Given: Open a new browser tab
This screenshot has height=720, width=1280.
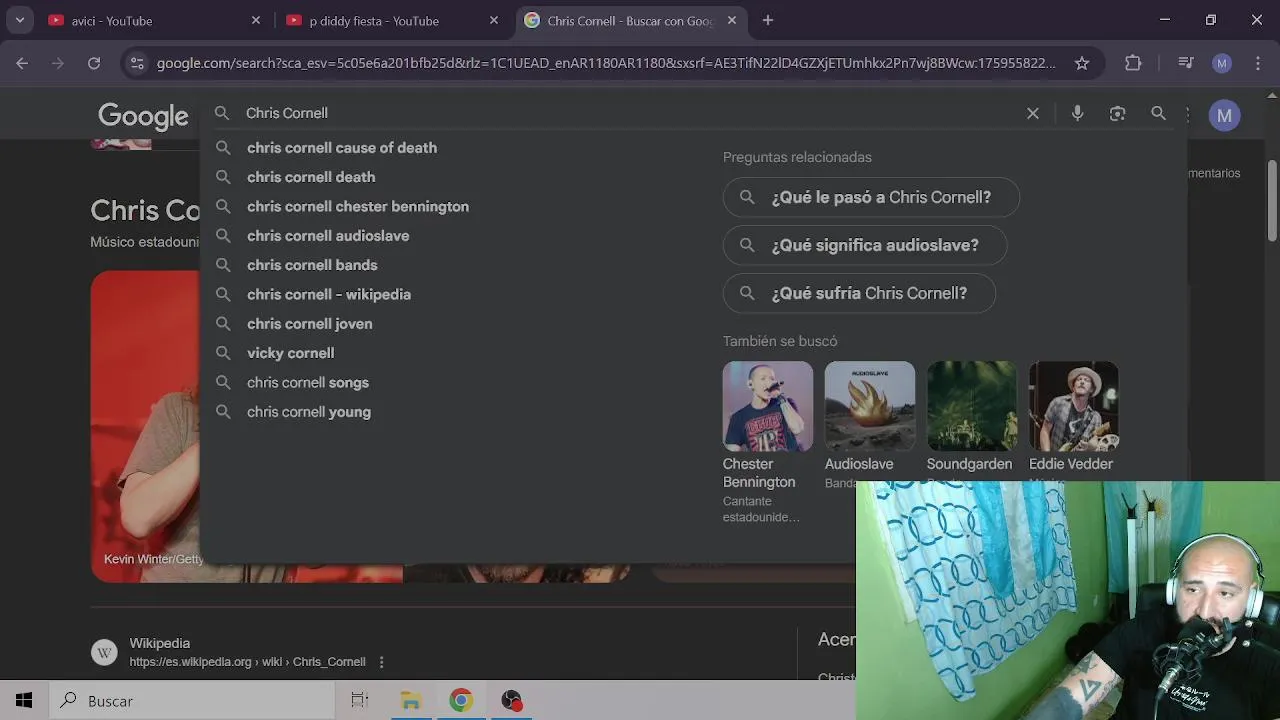Looking at the screenshot, I should 768,20.
